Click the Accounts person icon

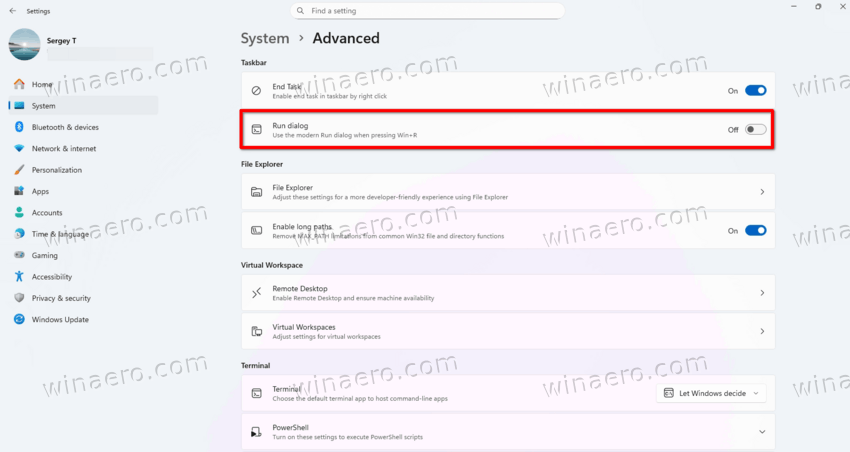tap(20, 212)
